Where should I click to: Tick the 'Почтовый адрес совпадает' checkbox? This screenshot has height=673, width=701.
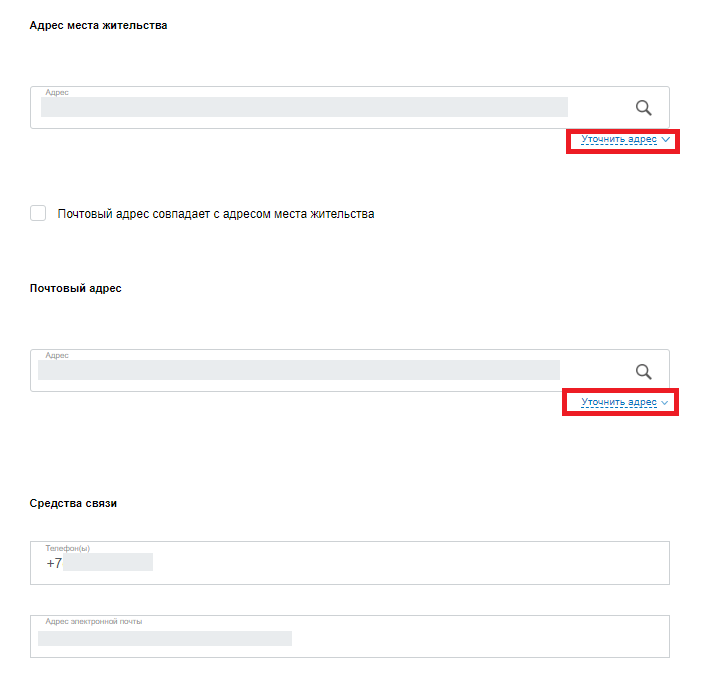[38, 213]
